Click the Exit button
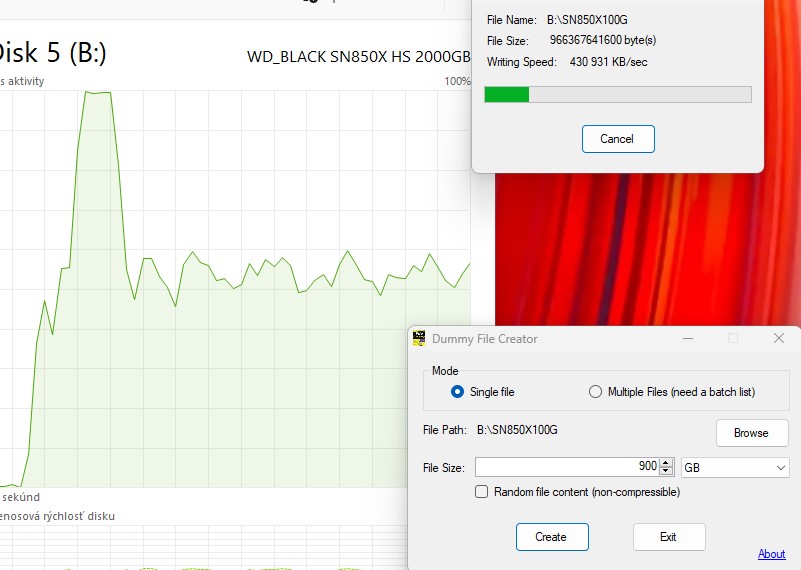 [x=669, y=537]
